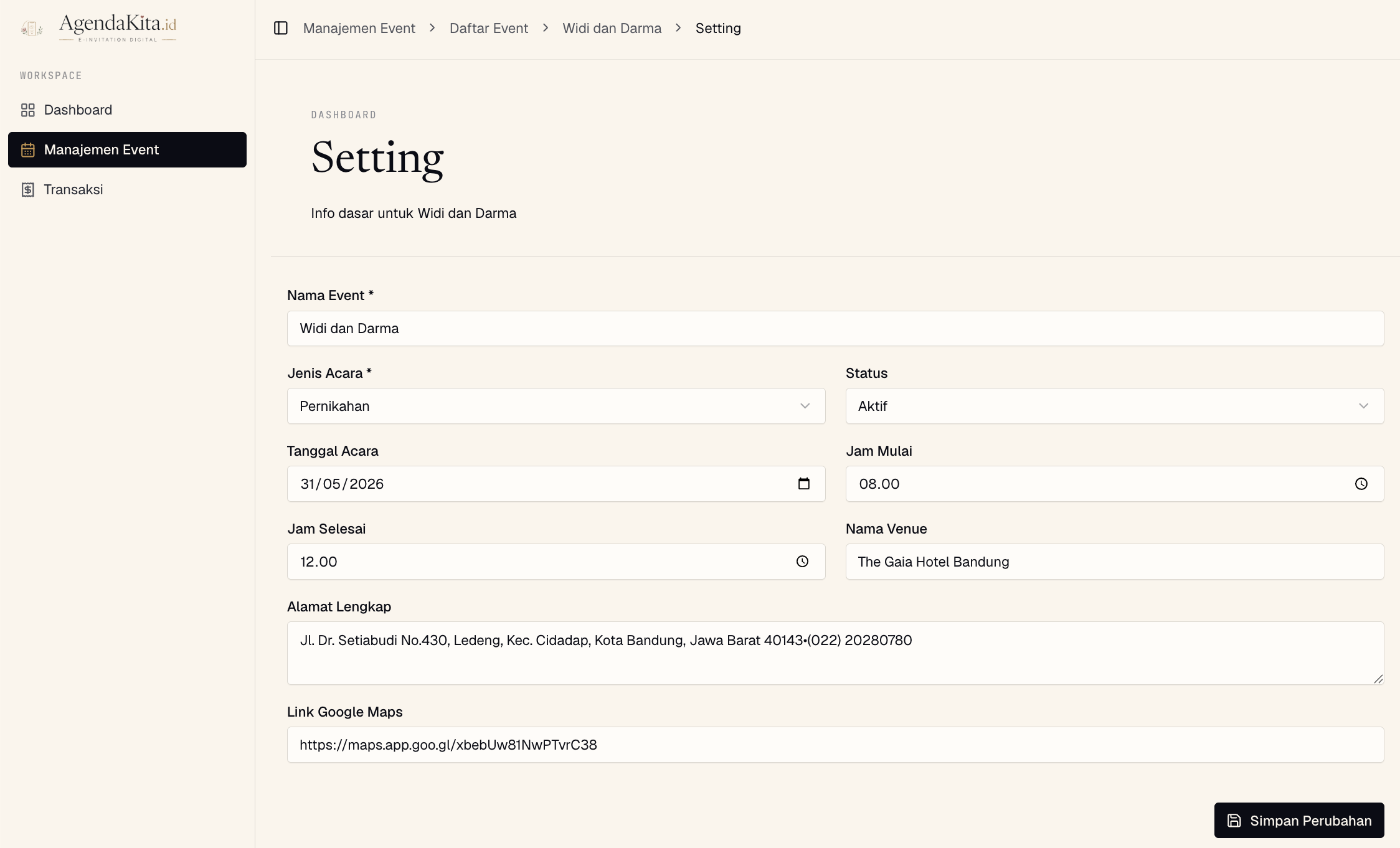Screen dimensions: 1400x848
Task: Click the Jam Selesai time field
Action: [x=556, y=562]
